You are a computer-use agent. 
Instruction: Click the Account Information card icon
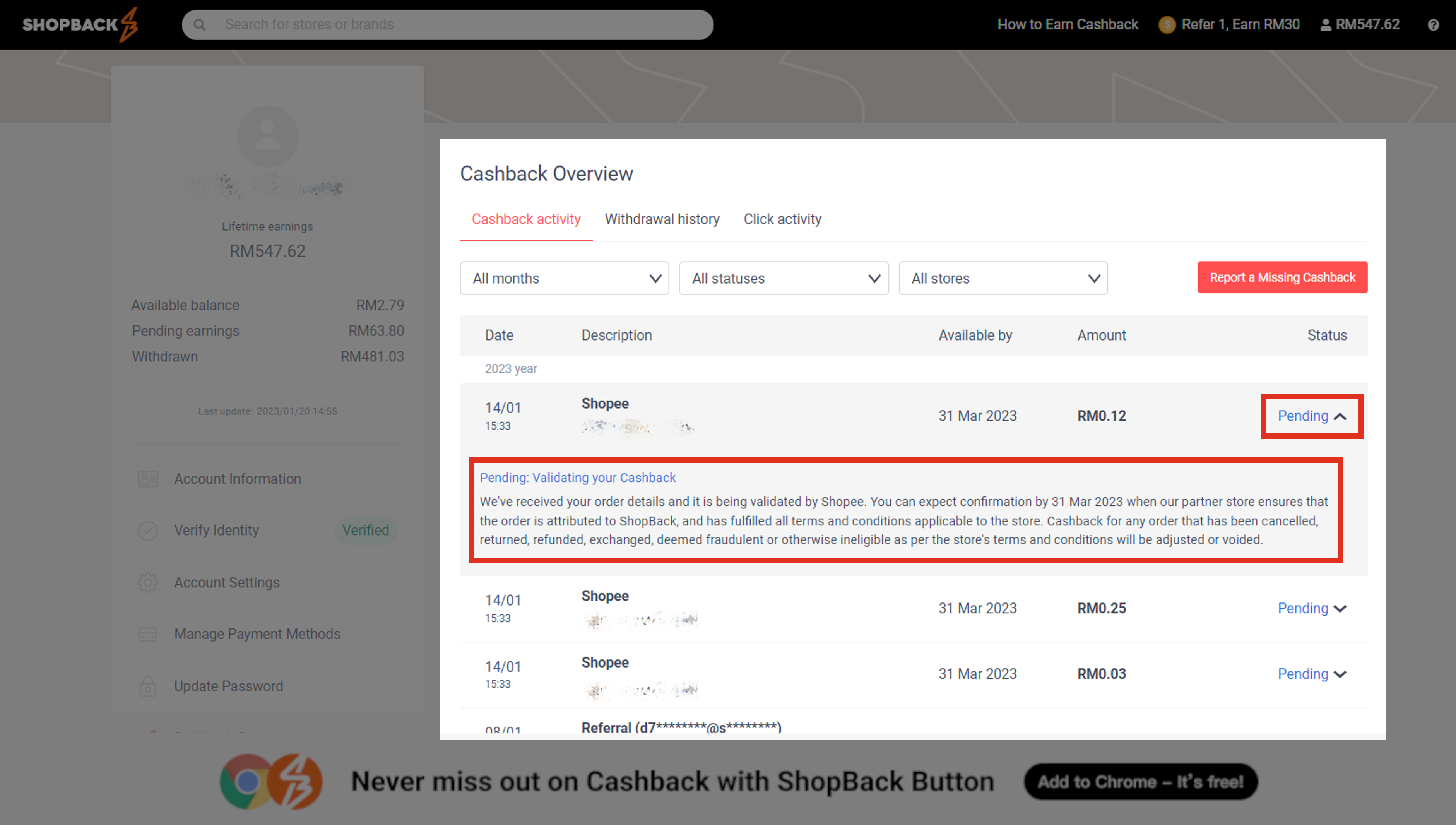point(148,479)
